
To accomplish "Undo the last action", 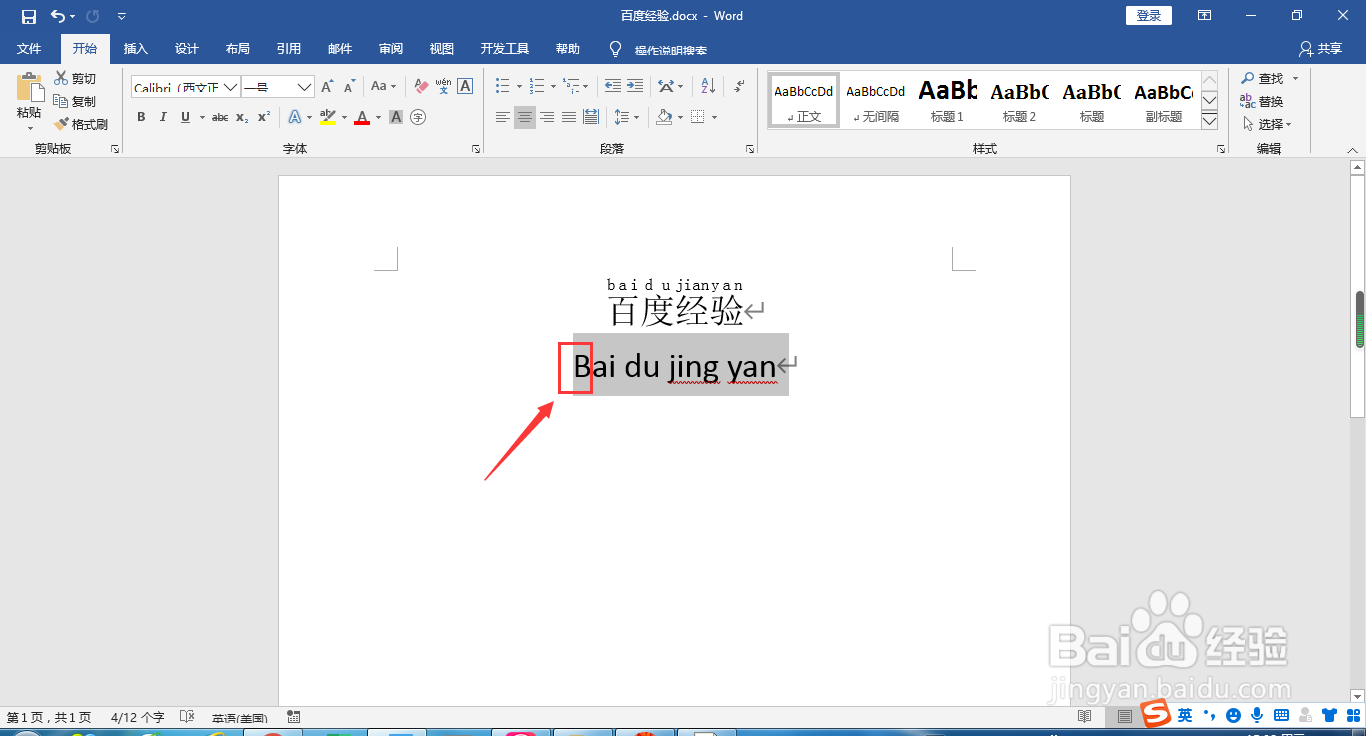I will (58, 16).
